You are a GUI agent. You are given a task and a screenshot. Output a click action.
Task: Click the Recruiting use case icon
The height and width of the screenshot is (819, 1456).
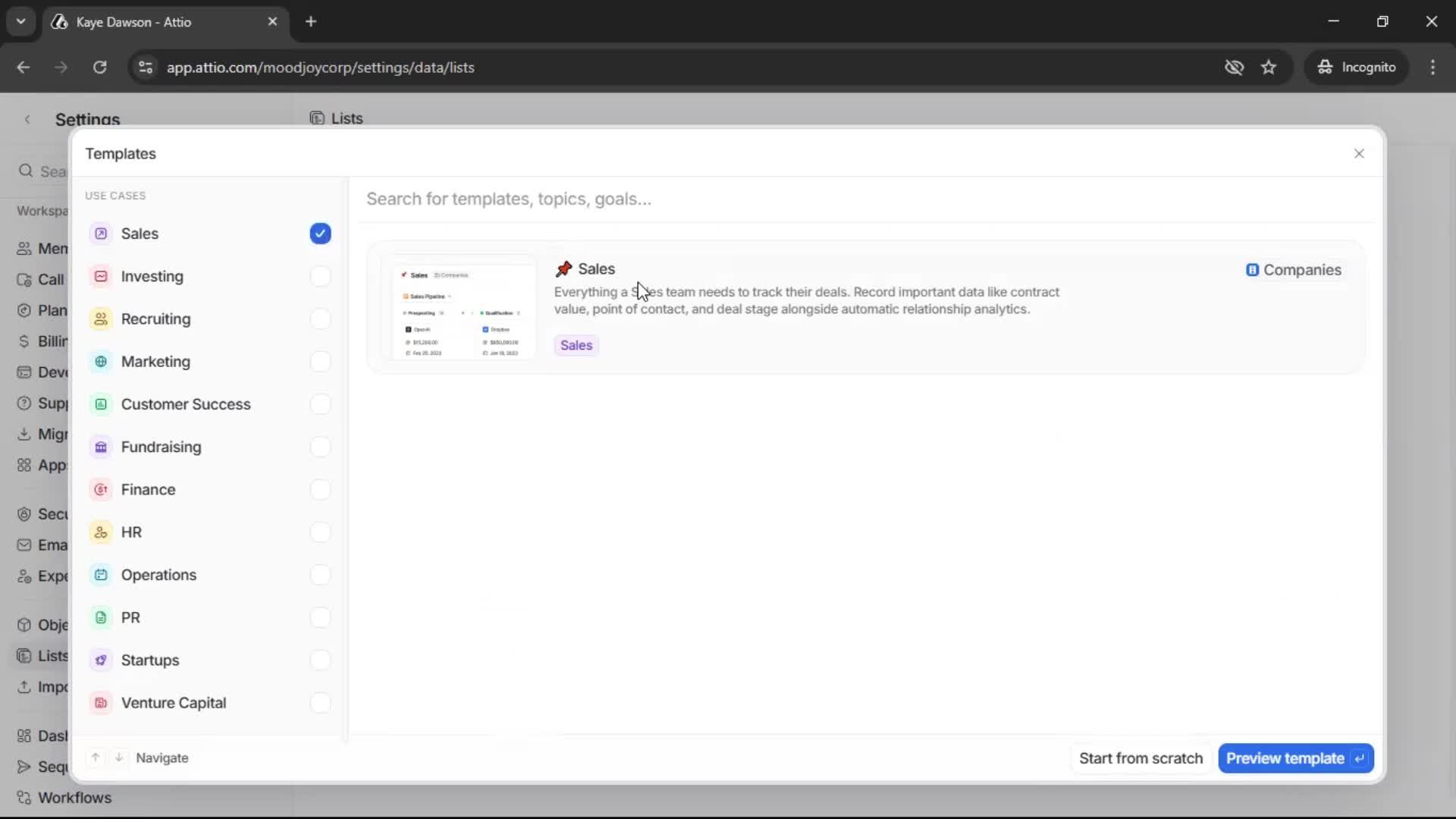coord(100,318)
